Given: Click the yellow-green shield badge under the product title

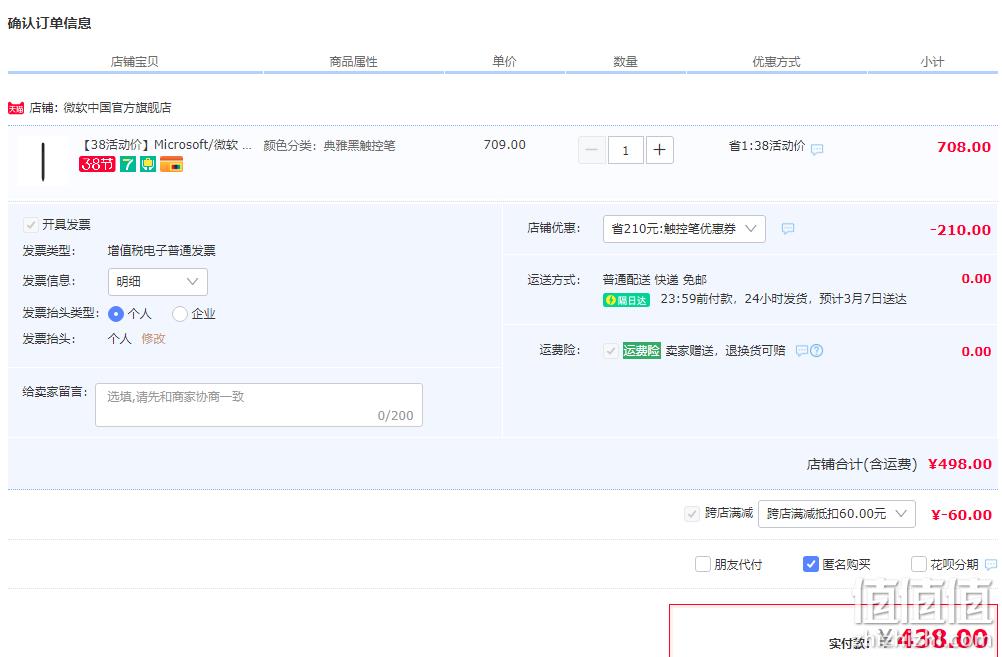Looking at the screenshot, I should click(x=148, y=164).
